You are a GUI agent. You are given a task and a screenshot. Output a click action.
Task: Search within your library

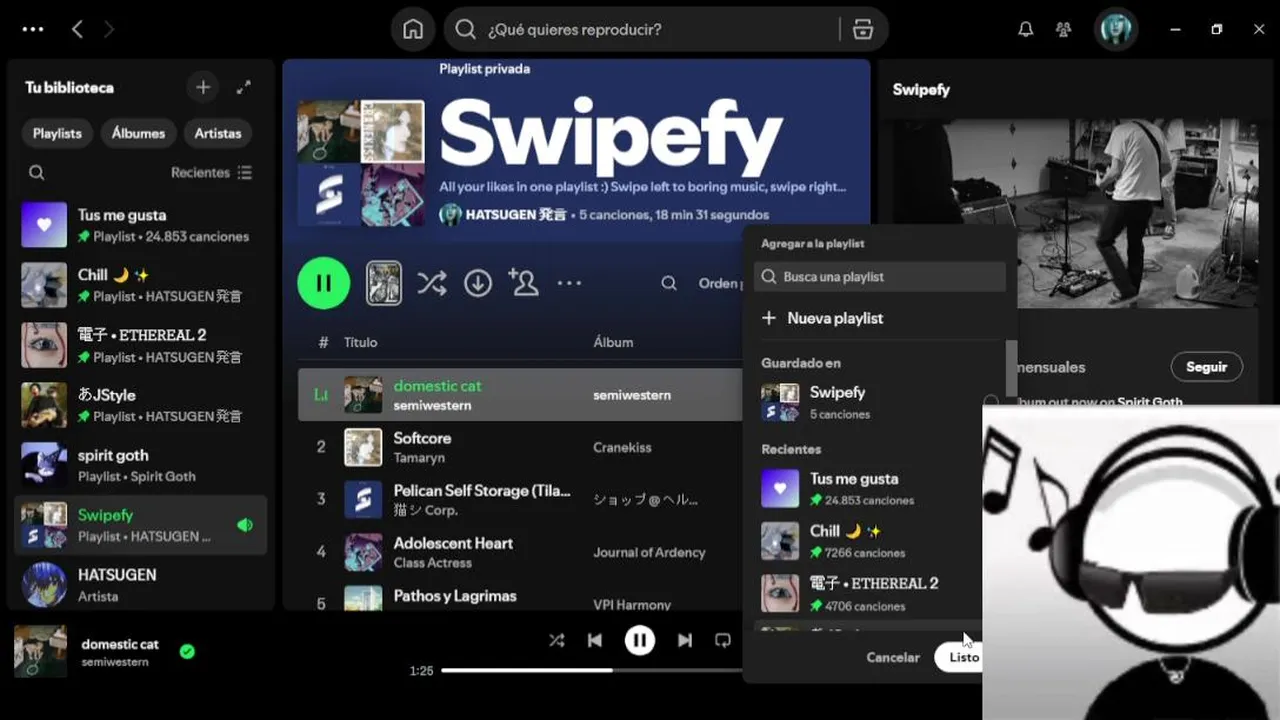click(x=36, y=172)
